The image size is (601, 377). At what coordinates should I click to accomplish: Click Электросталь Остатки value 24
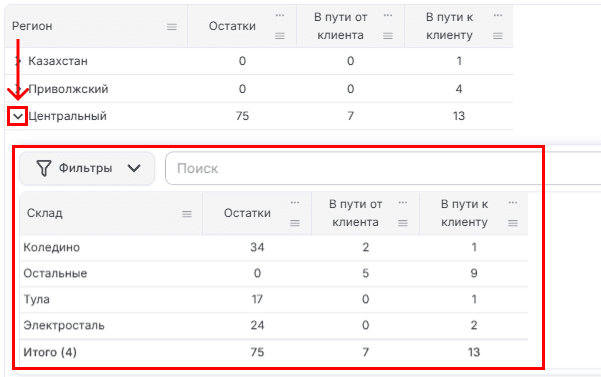[x=257, y=325]
